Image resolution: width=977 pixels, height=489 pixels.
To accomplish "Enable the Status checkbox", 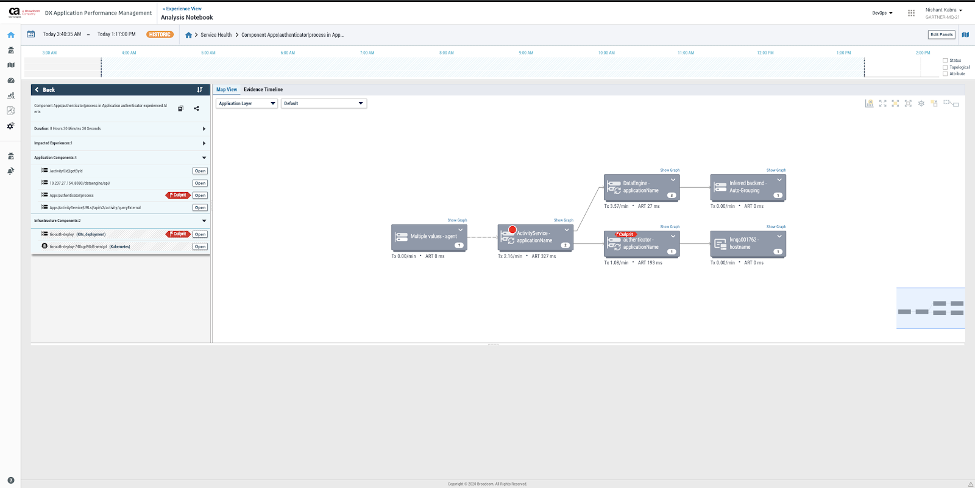I will pos(945,61).
